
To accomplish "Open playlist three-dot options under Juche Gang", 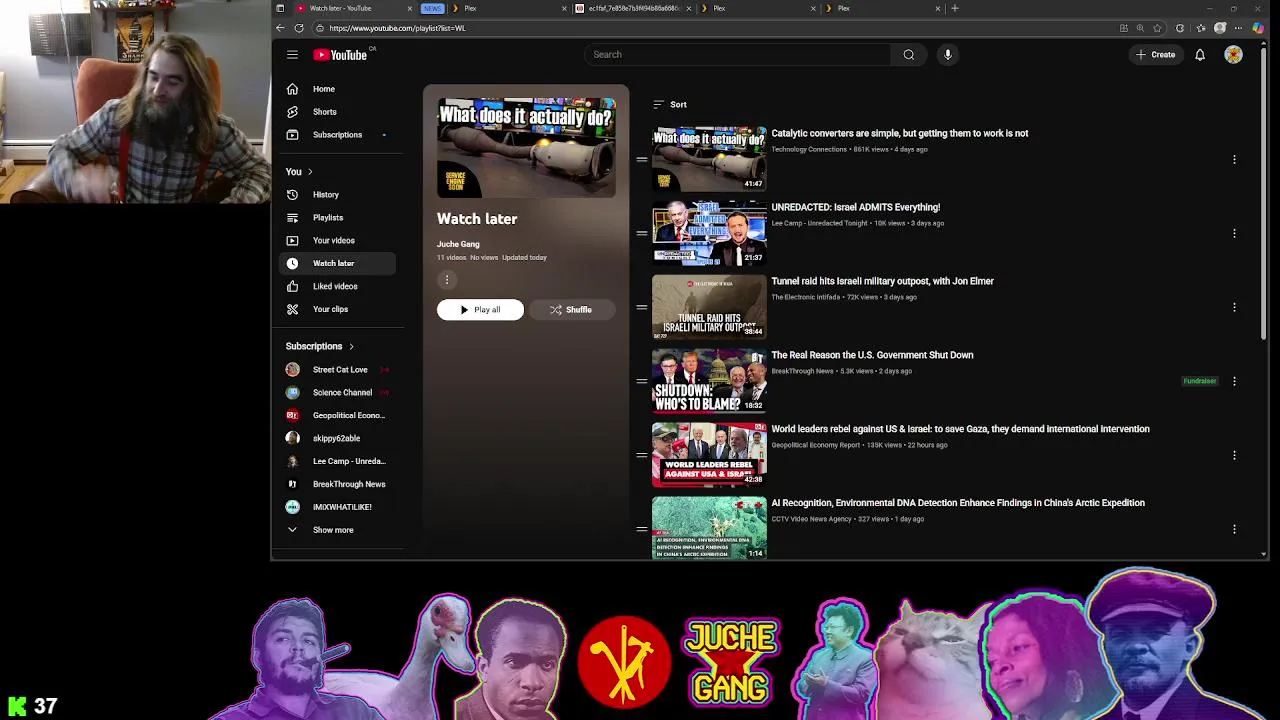I will pos(447,281).
